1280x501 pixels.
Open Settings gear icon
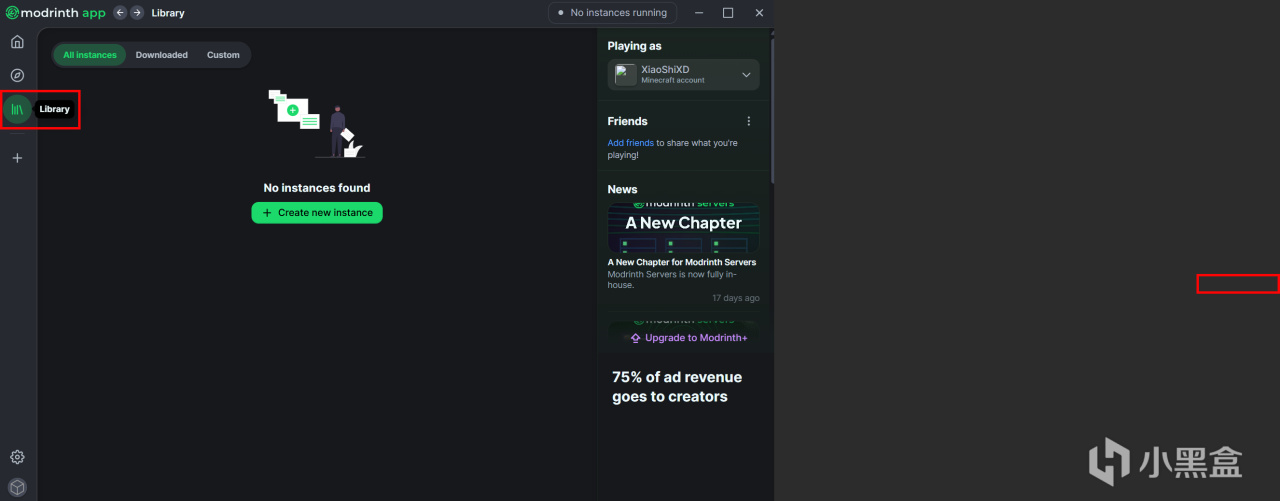point(17,457)
